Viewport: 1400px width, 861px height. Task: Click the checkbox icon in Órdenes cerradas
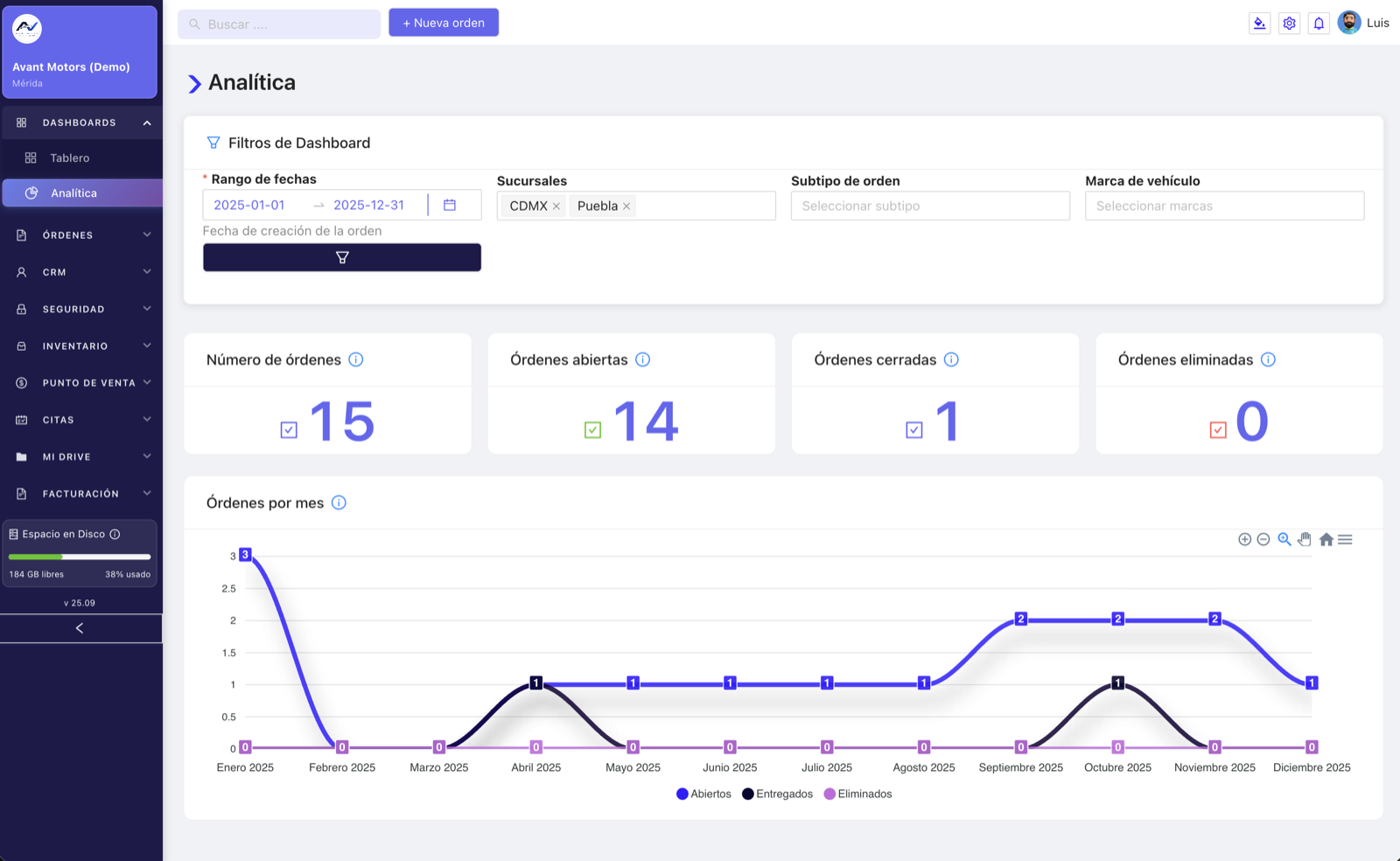click(914, 430)
